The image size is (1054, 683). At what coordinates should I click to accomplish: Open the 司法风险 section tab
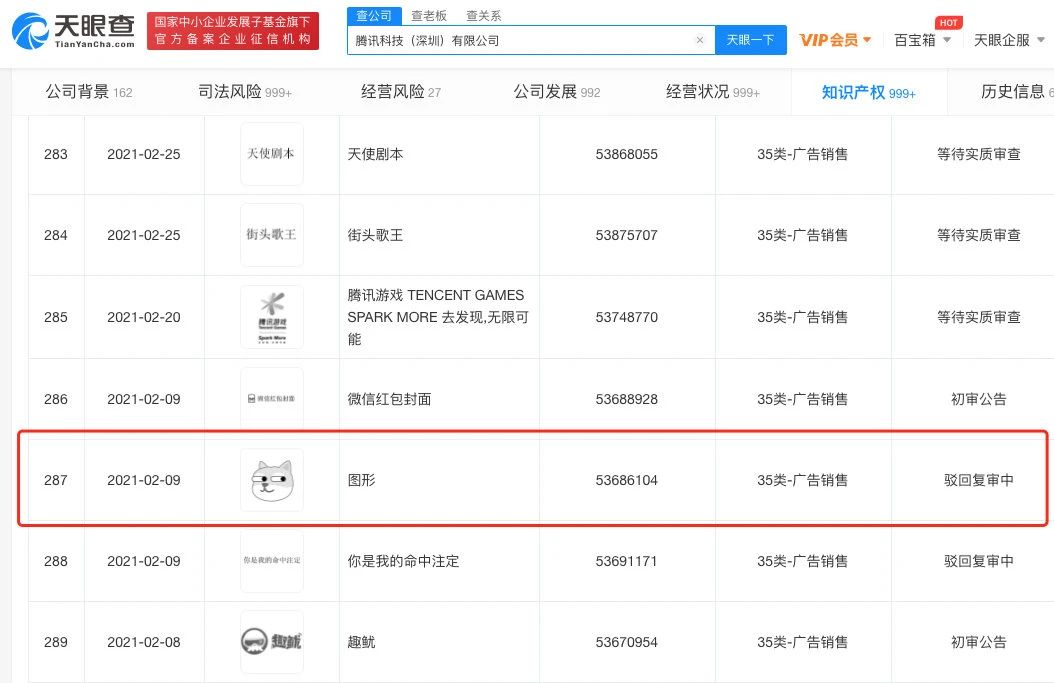tap(245, 91)
